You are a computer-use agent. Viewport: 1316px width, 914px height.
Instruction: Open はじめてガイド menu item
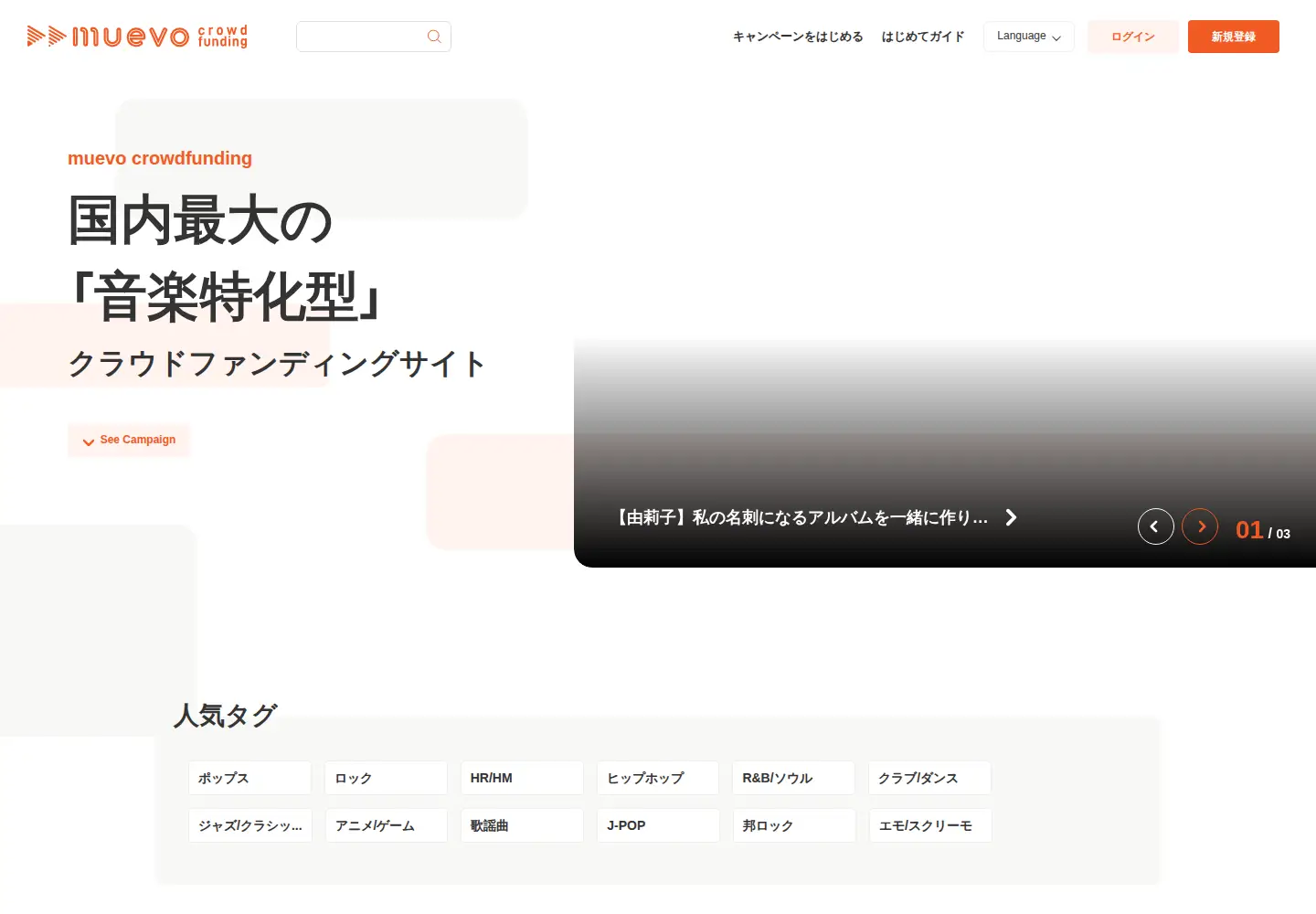(923, 37)
